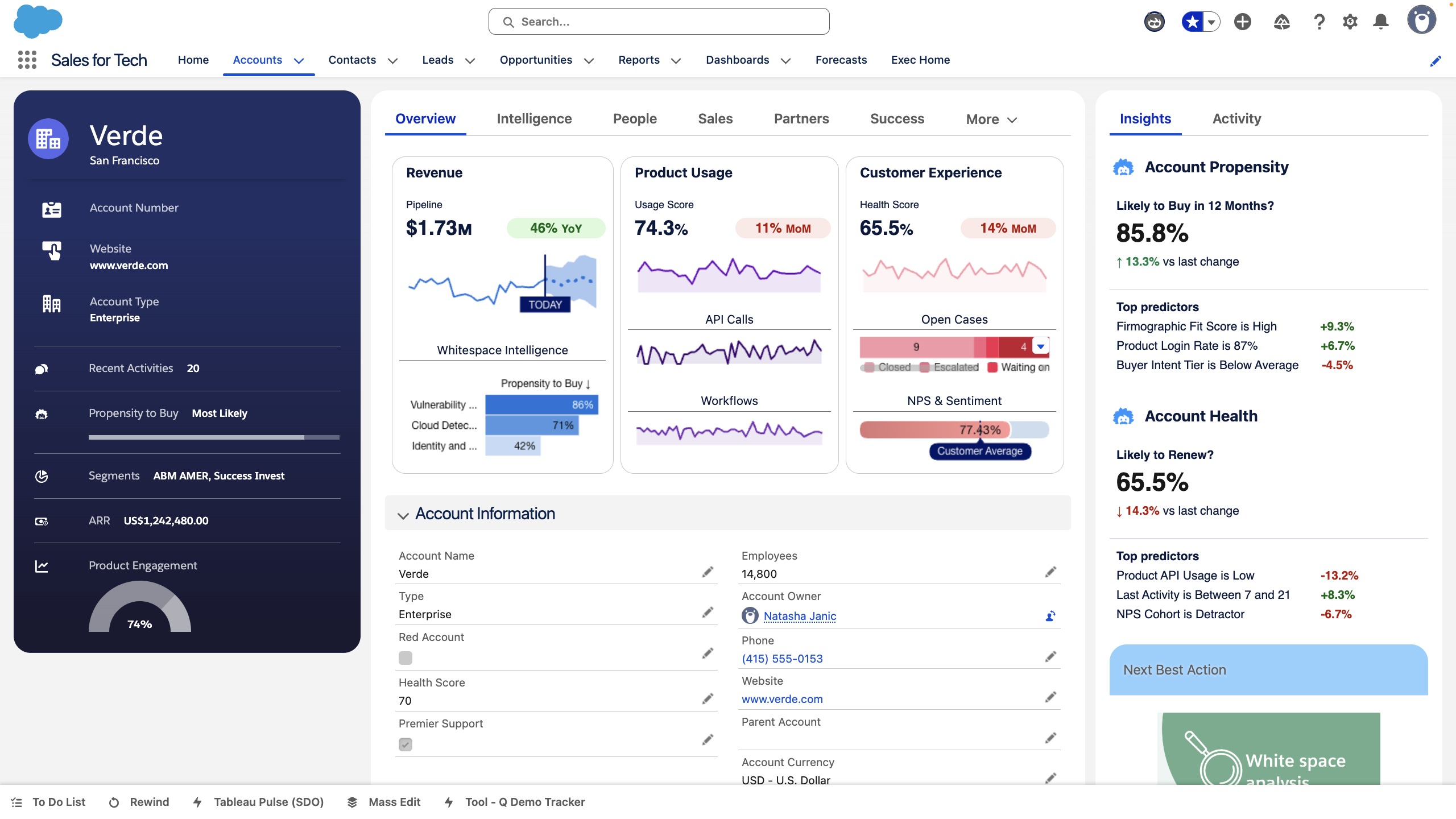Click the Propensity to Buy progress bar
1456x819 pixels.
coord(214,437)
